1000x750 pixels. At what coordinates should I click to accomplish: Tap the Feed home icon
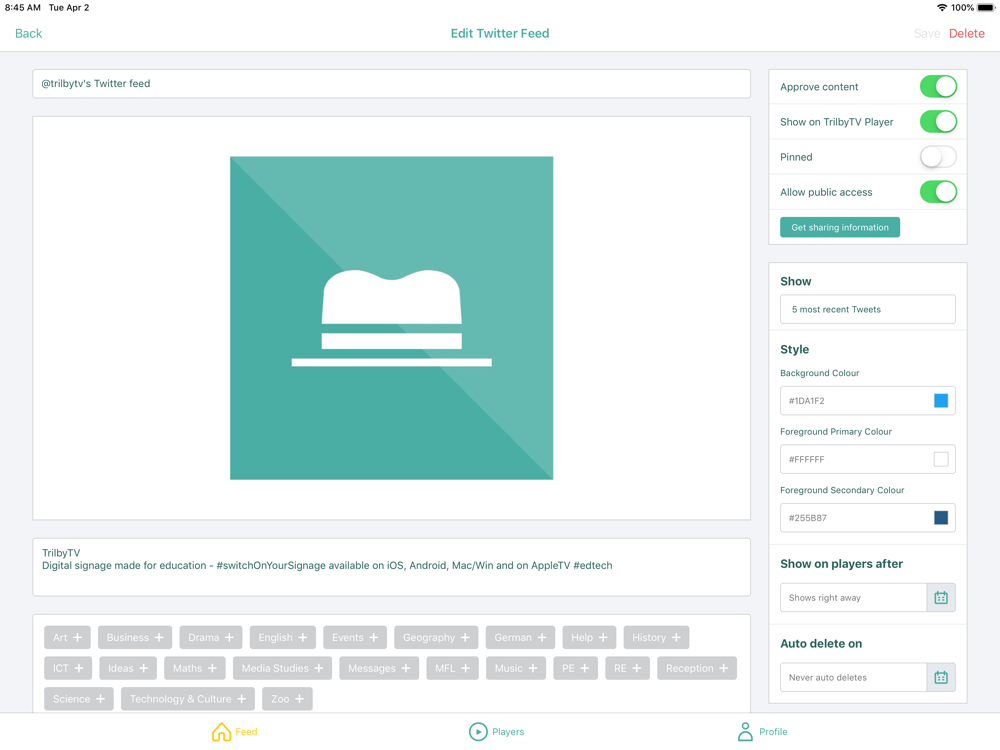[221, 732]
